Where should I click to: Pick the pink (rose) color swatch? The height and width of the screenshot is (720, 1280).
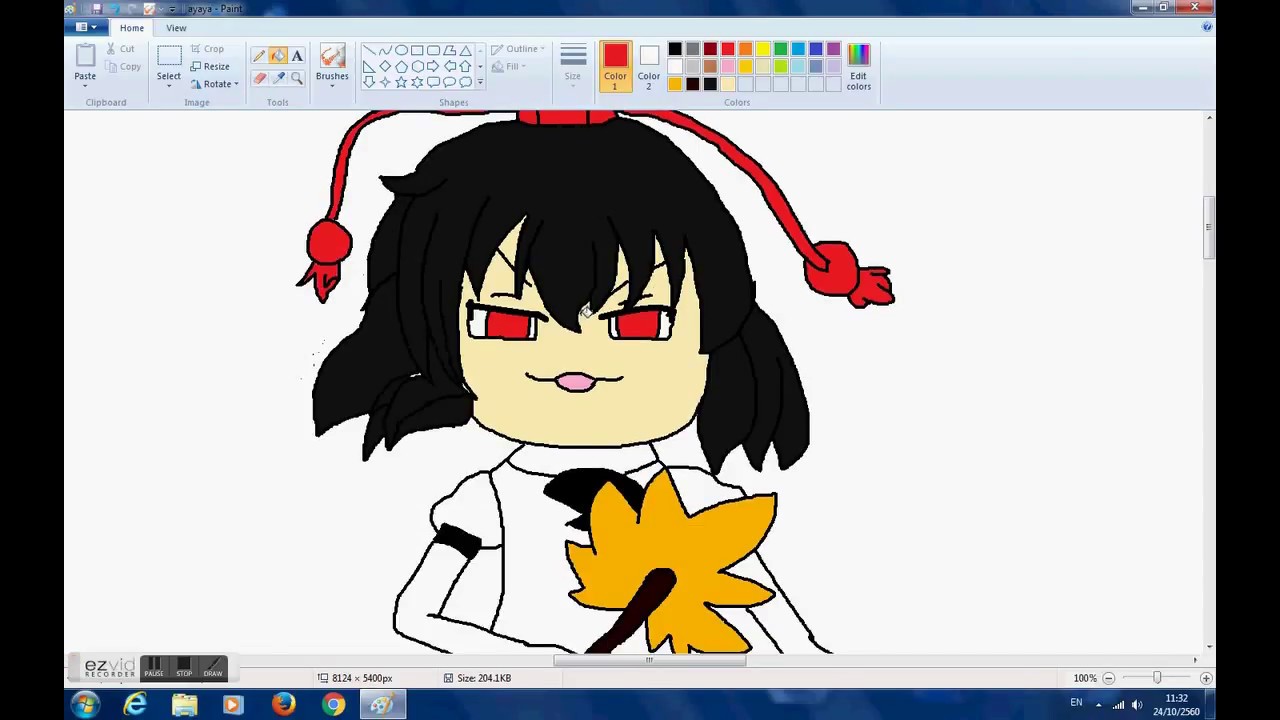point(728,67)
